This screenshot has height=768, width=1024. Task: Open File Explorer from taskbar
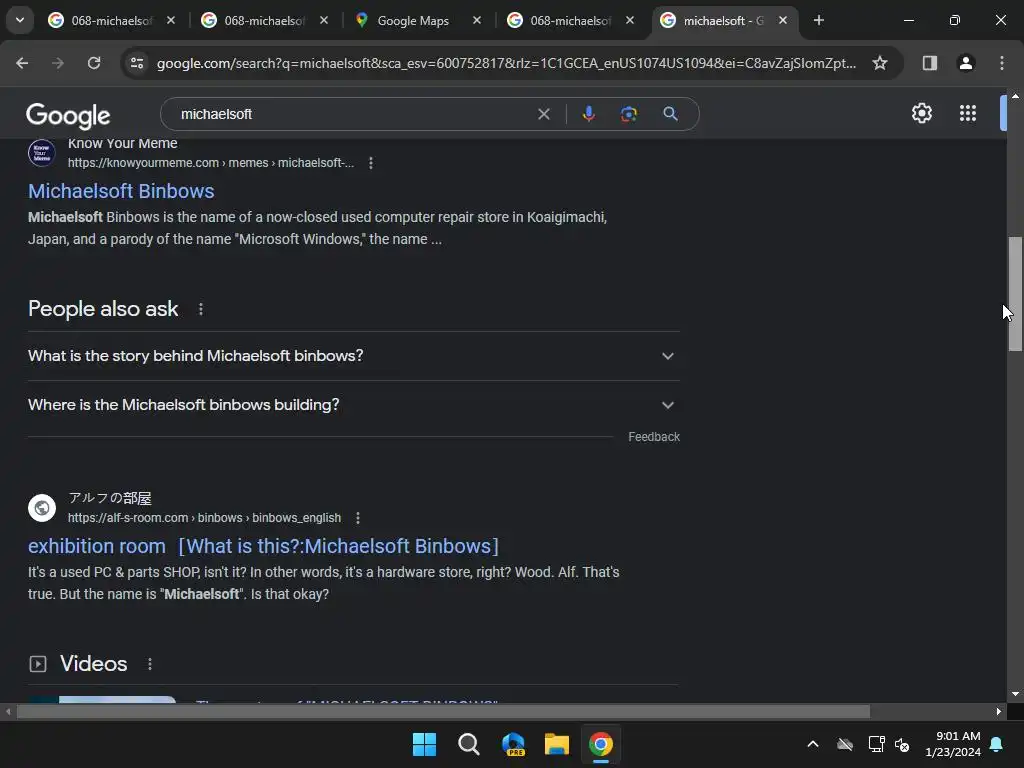[557, 744]
